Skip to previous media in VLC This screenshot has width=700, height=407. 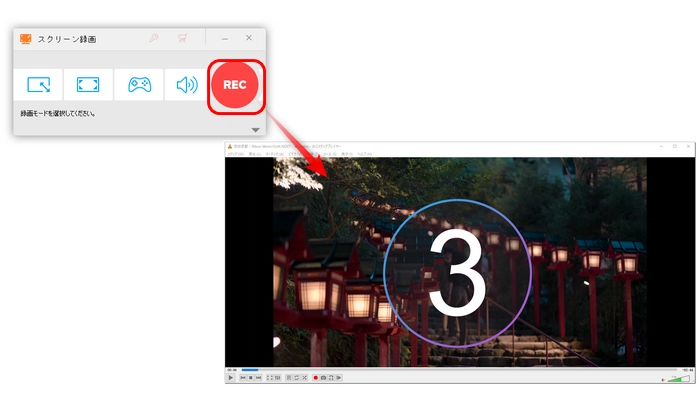click(243, 378)
